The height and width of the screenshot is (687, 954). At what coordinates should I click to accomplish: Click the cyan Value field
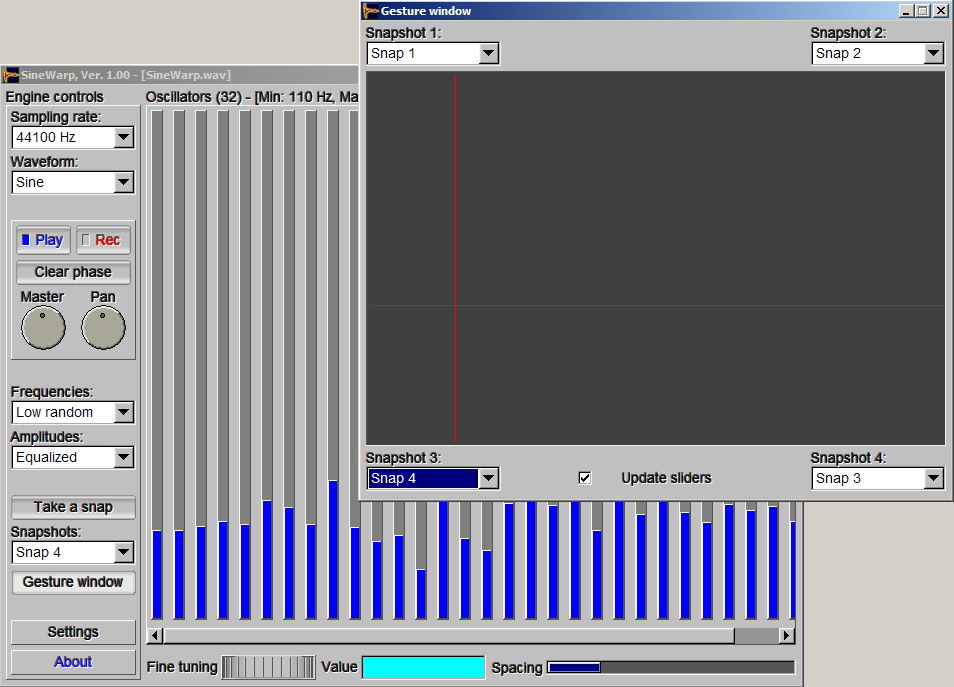423,667
